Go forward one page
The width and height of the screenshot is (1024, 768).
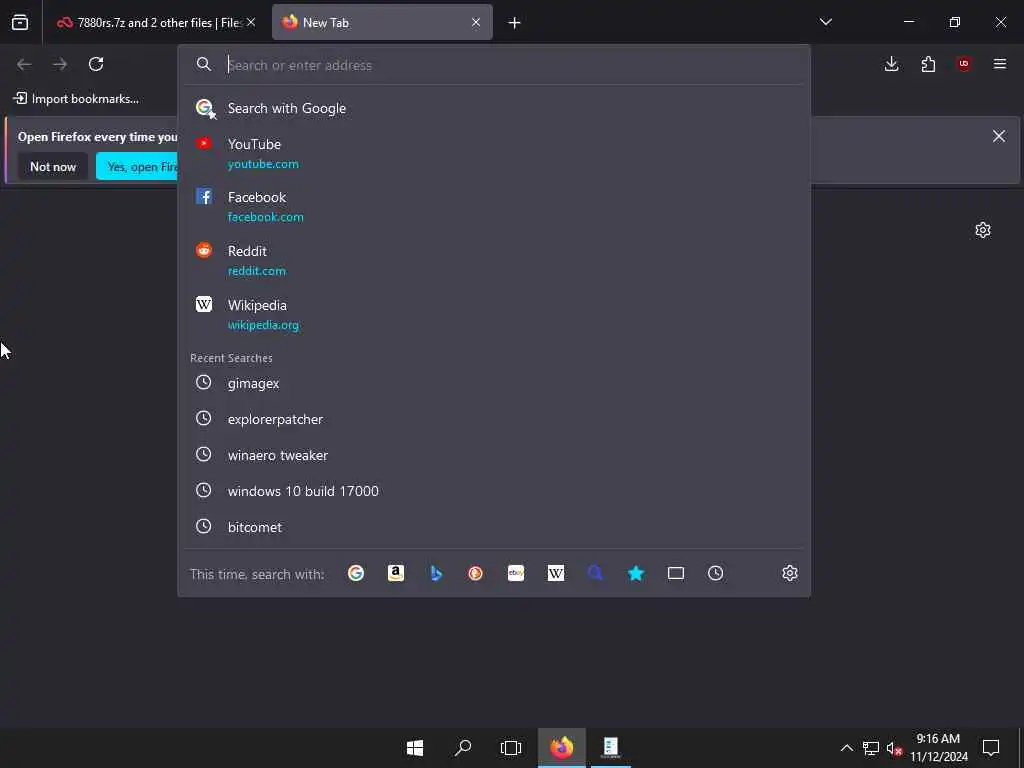click(x=60, y=64)
